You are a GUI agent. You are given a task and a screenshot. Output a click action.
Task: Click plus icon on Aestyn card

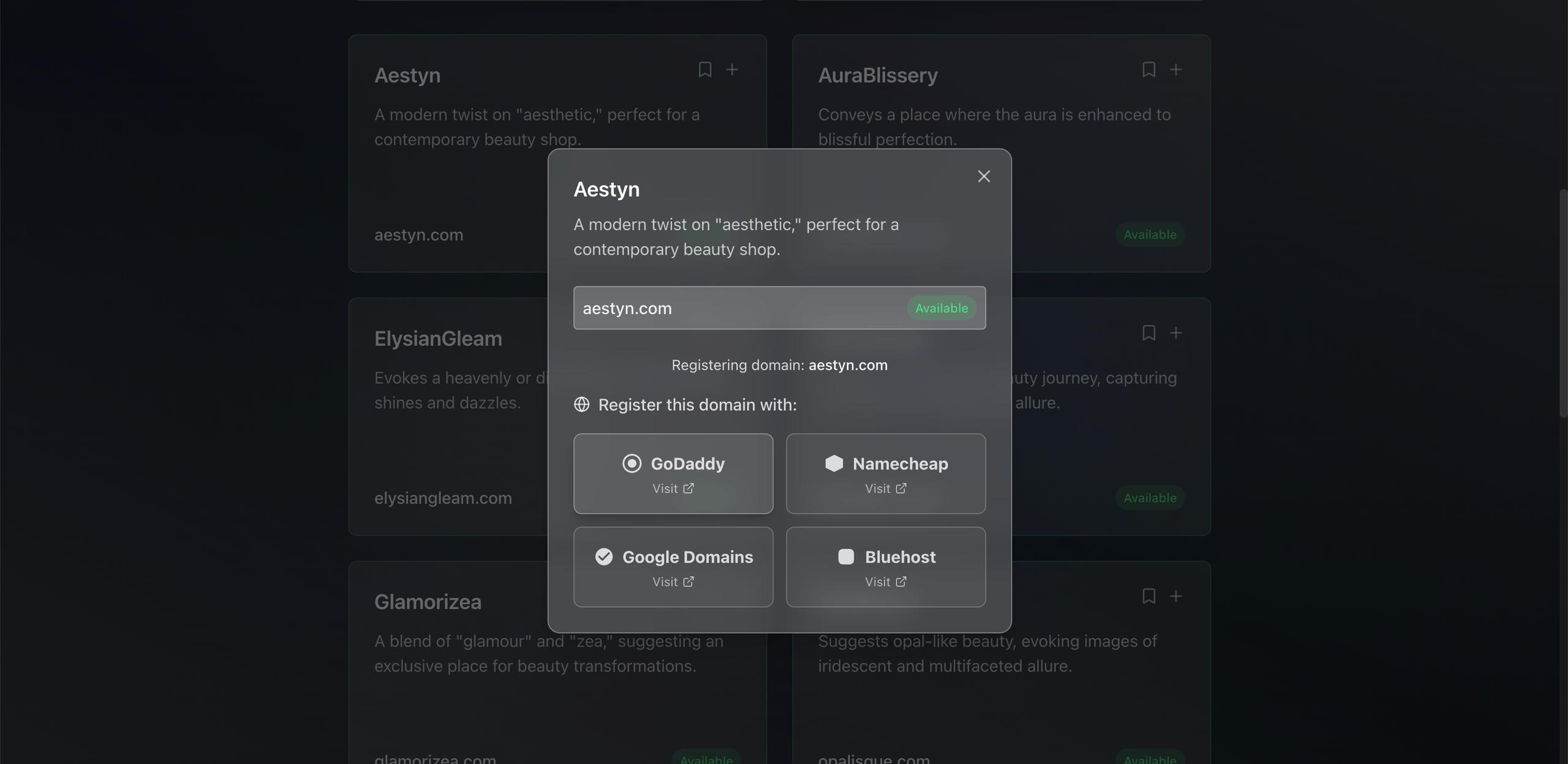732,70
